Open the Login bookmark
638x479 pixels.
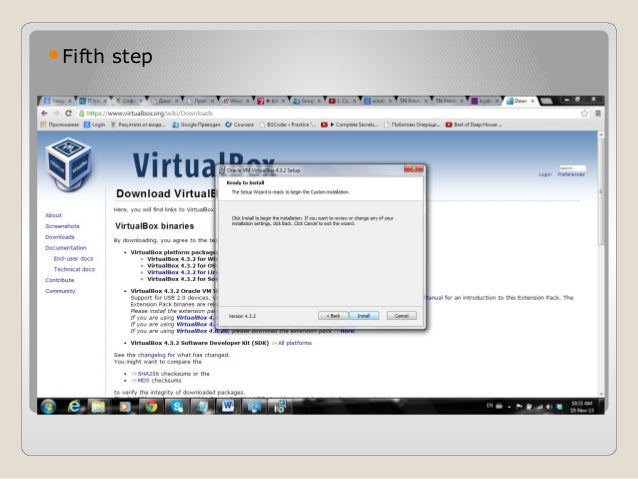coord(94,125)
